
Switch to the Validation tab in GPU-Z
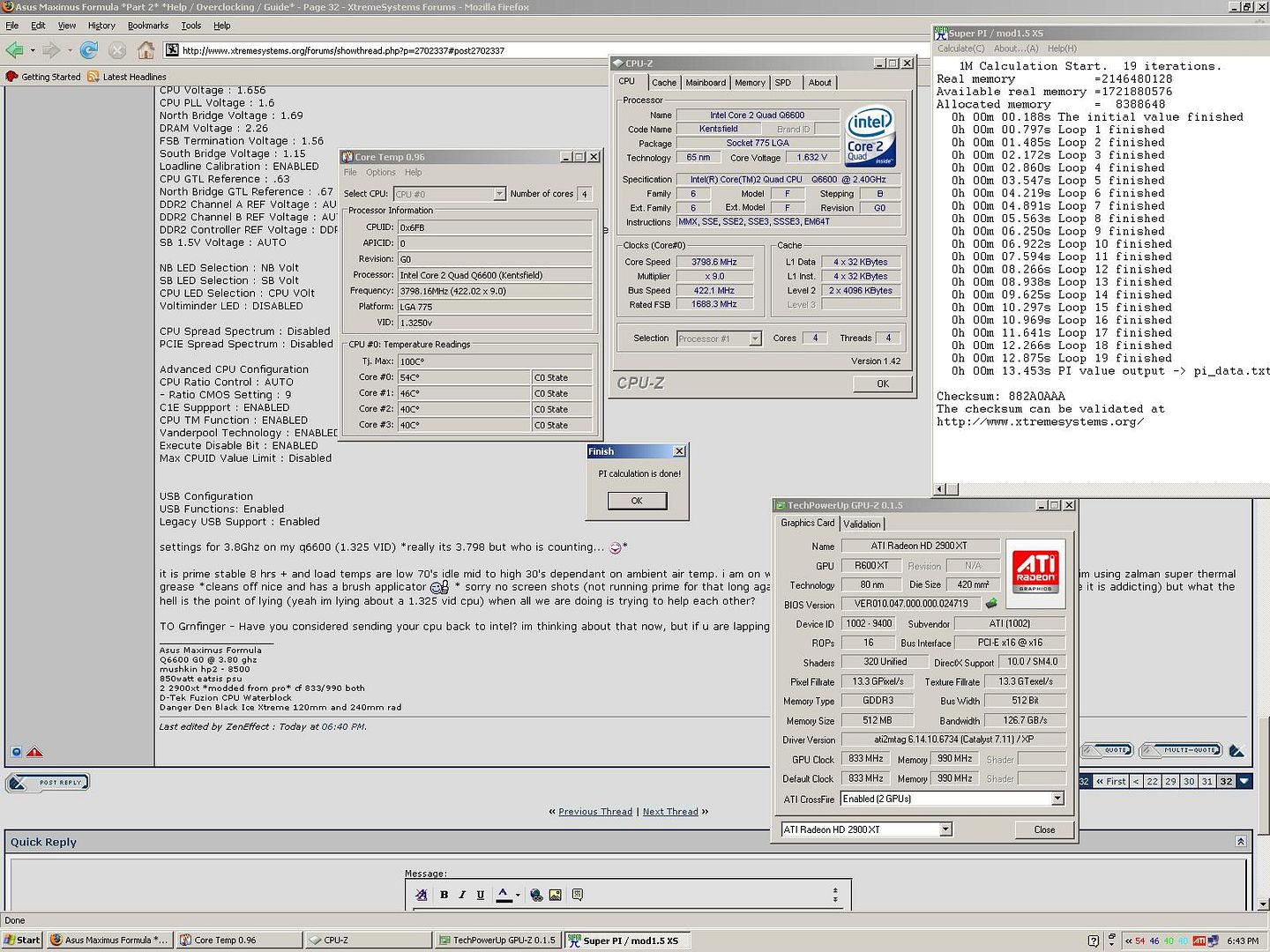(x=862, y=524)
